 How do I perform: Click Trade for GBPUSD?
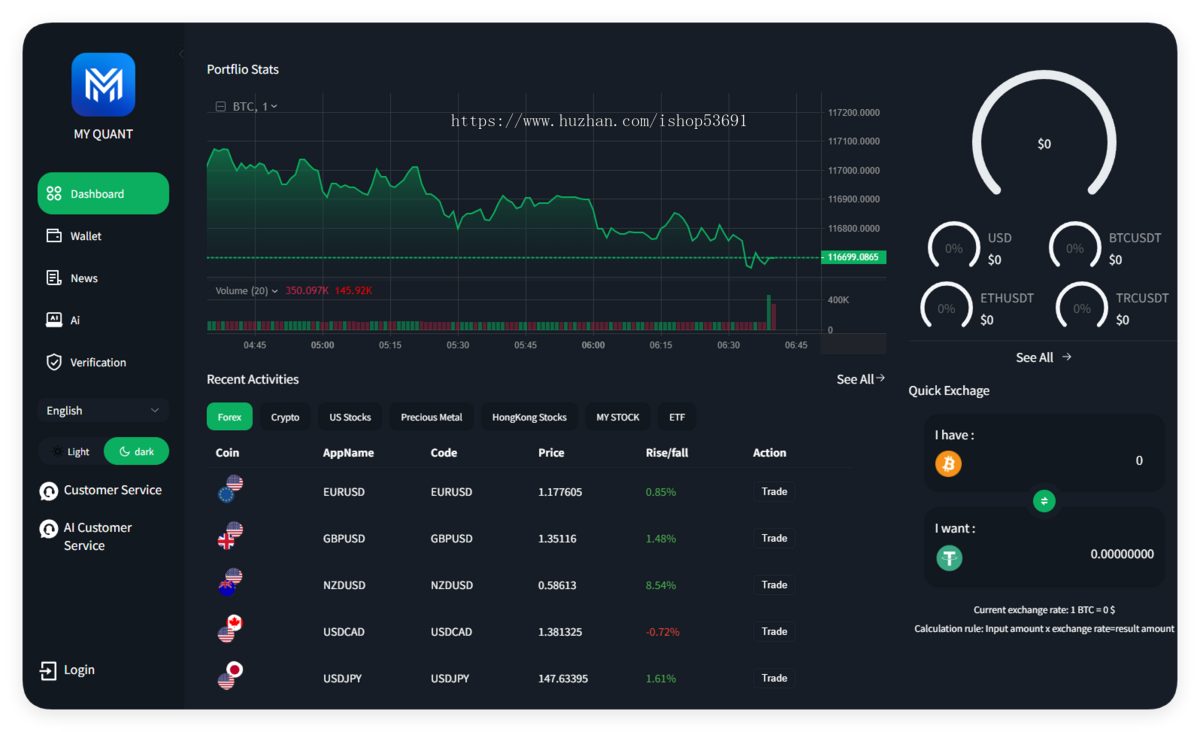click(774, 538)
